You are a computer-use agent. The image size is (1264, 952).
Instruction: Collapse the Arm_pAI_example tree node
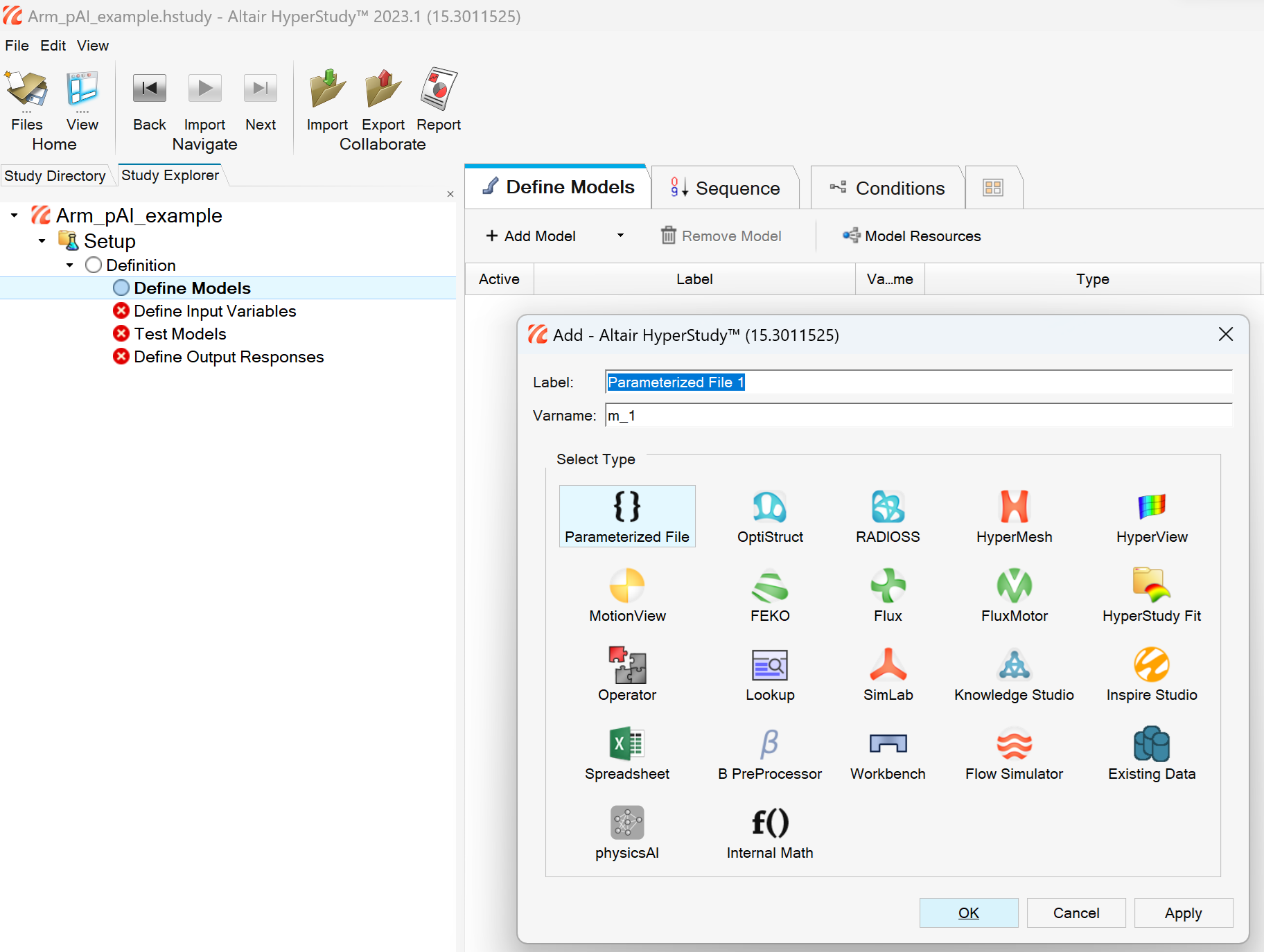point(15,215)
